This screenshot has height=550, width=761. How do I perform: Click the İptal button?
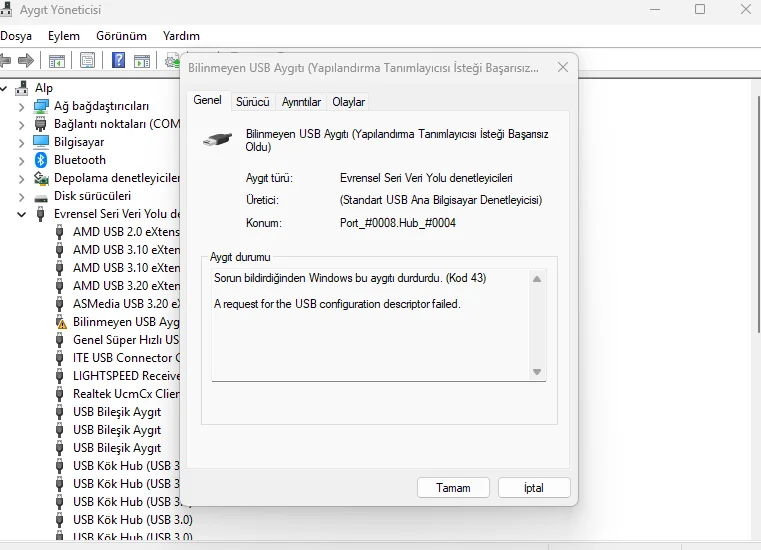coord(534,488)
